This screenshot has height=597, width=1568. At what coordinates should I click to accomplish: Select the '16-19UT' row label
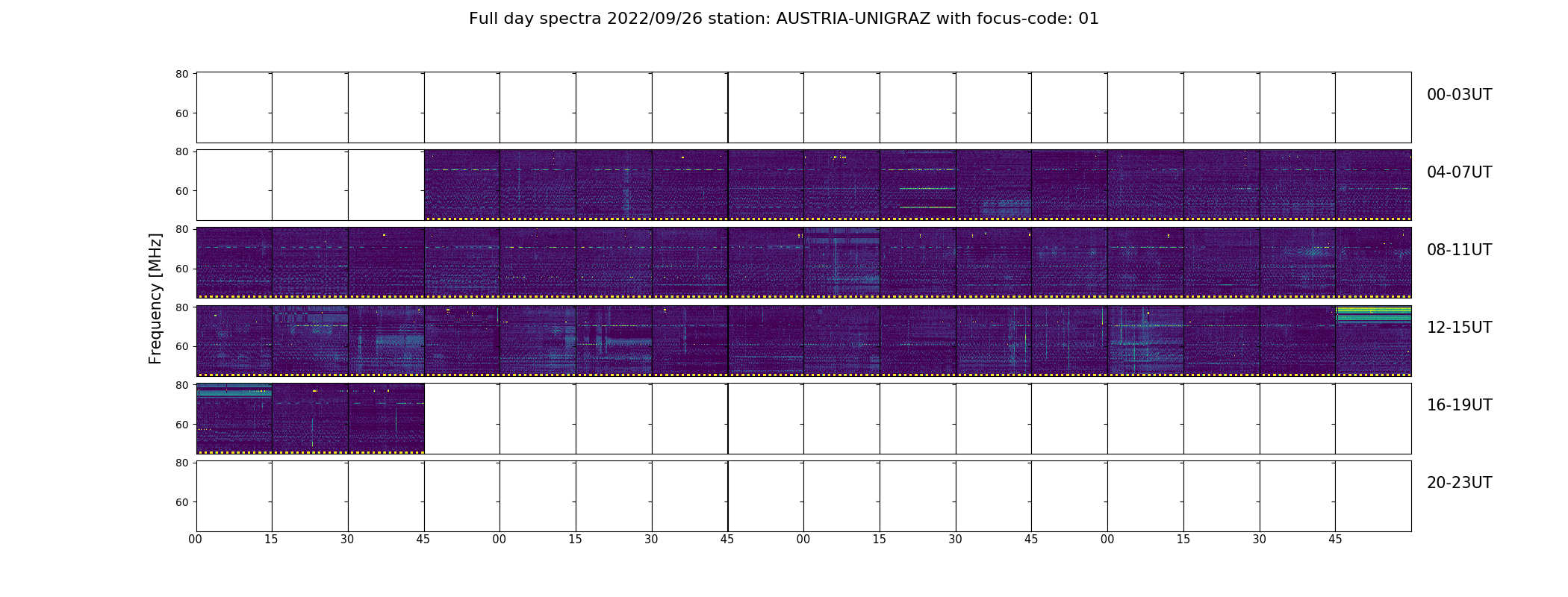pos(1459,405)
